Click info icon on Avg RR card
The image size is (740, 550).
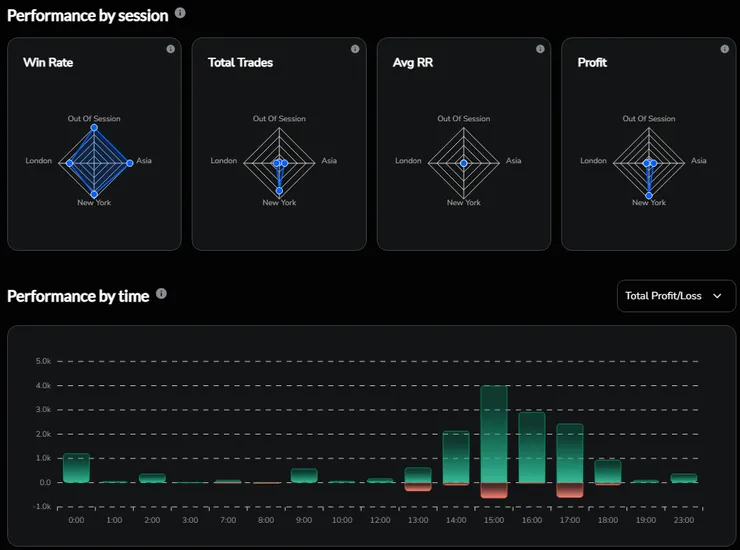coord(540,49)
